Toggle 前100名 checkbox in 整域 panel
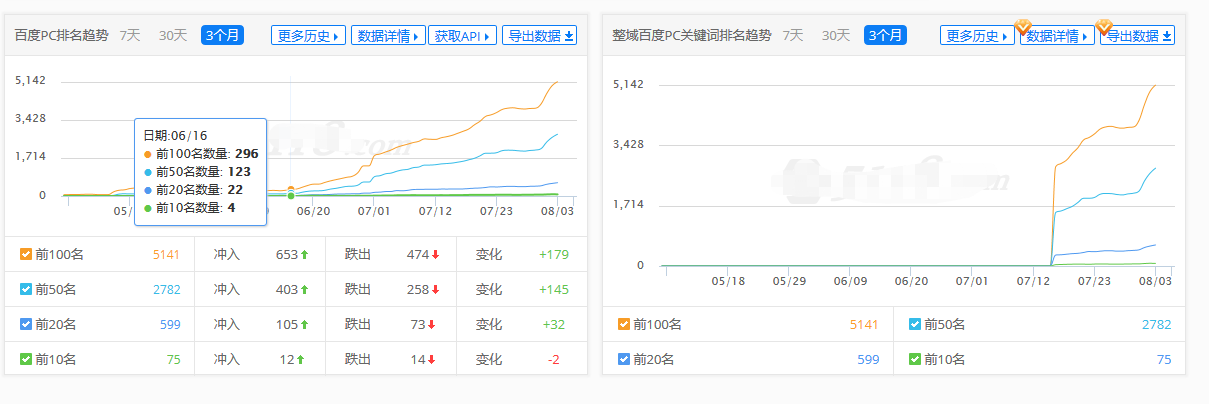The width and height of the screenshot is (1209, 404). [624, 324]
